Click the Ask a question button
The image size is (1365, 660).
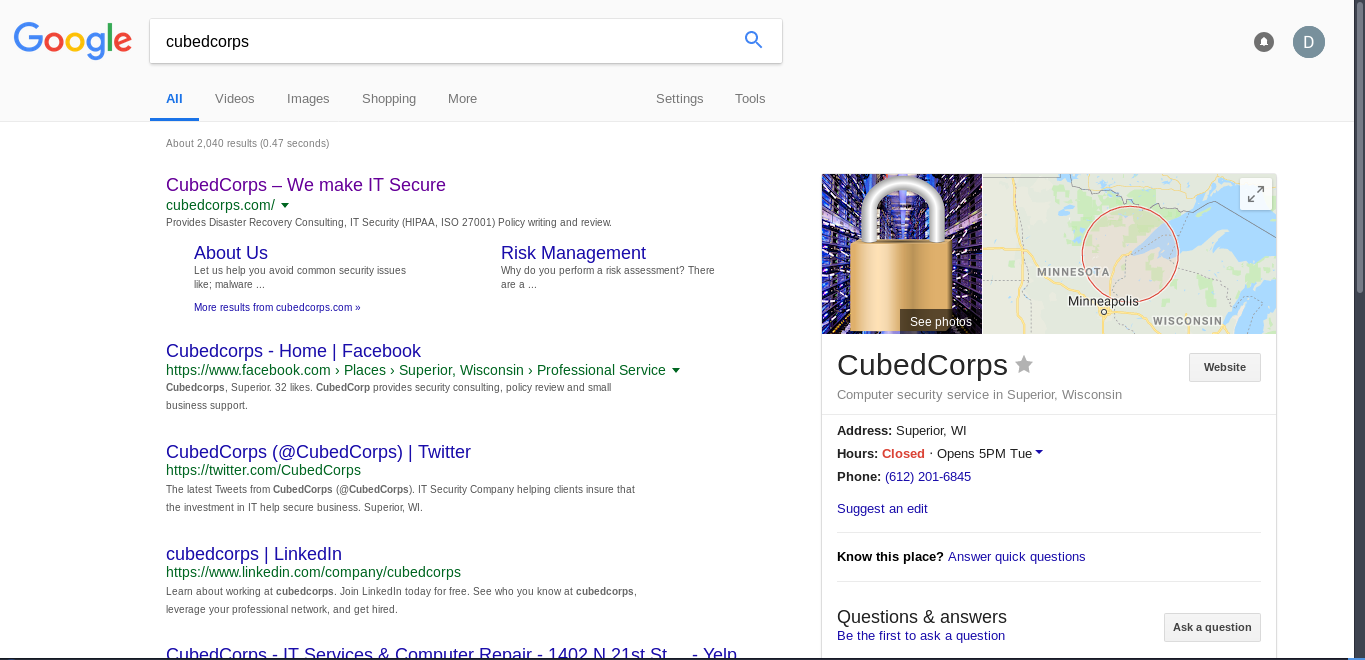coord(1212,627)
